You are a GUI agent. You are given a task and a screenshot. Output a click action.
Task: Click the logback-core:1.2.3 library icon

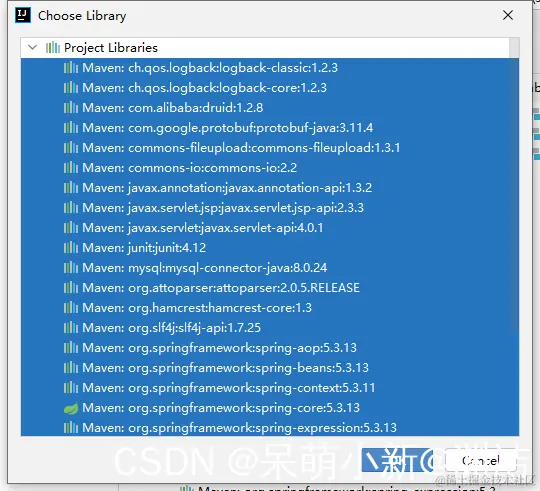click(71, 88)
